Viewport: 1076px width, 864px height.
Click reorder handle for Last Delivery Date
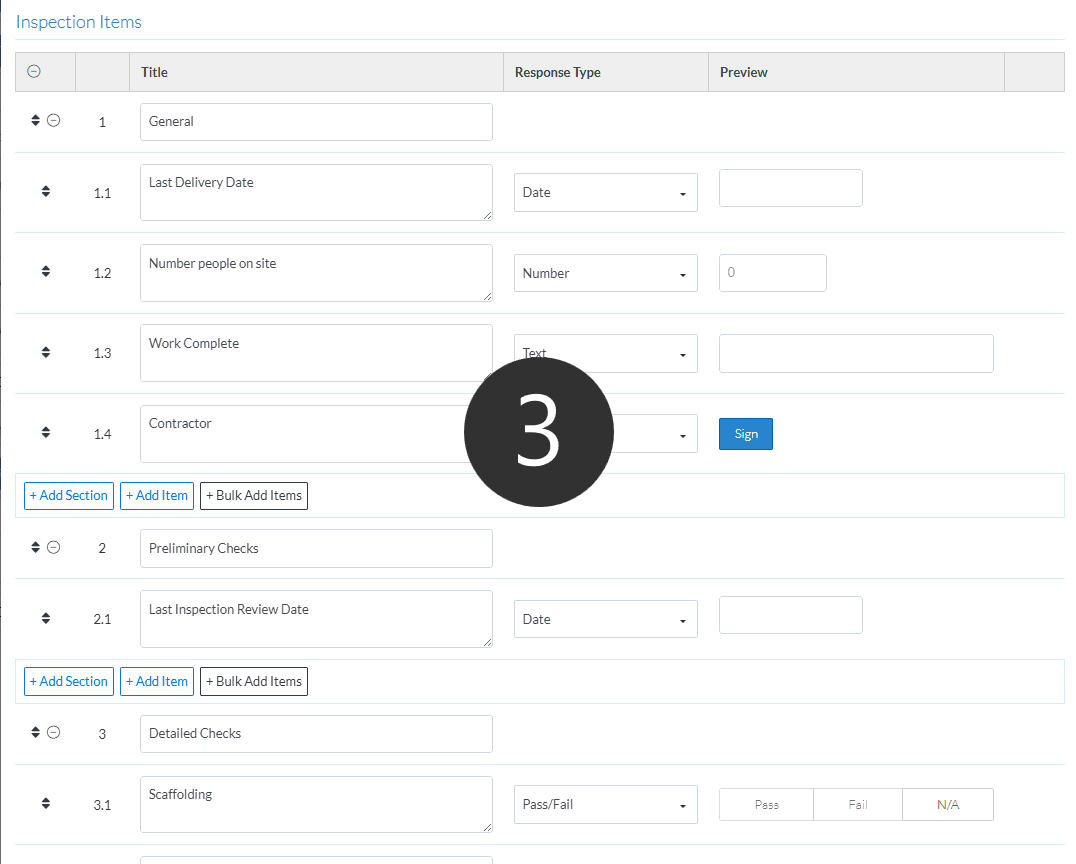pyautogui.click(x=45, y=192)
